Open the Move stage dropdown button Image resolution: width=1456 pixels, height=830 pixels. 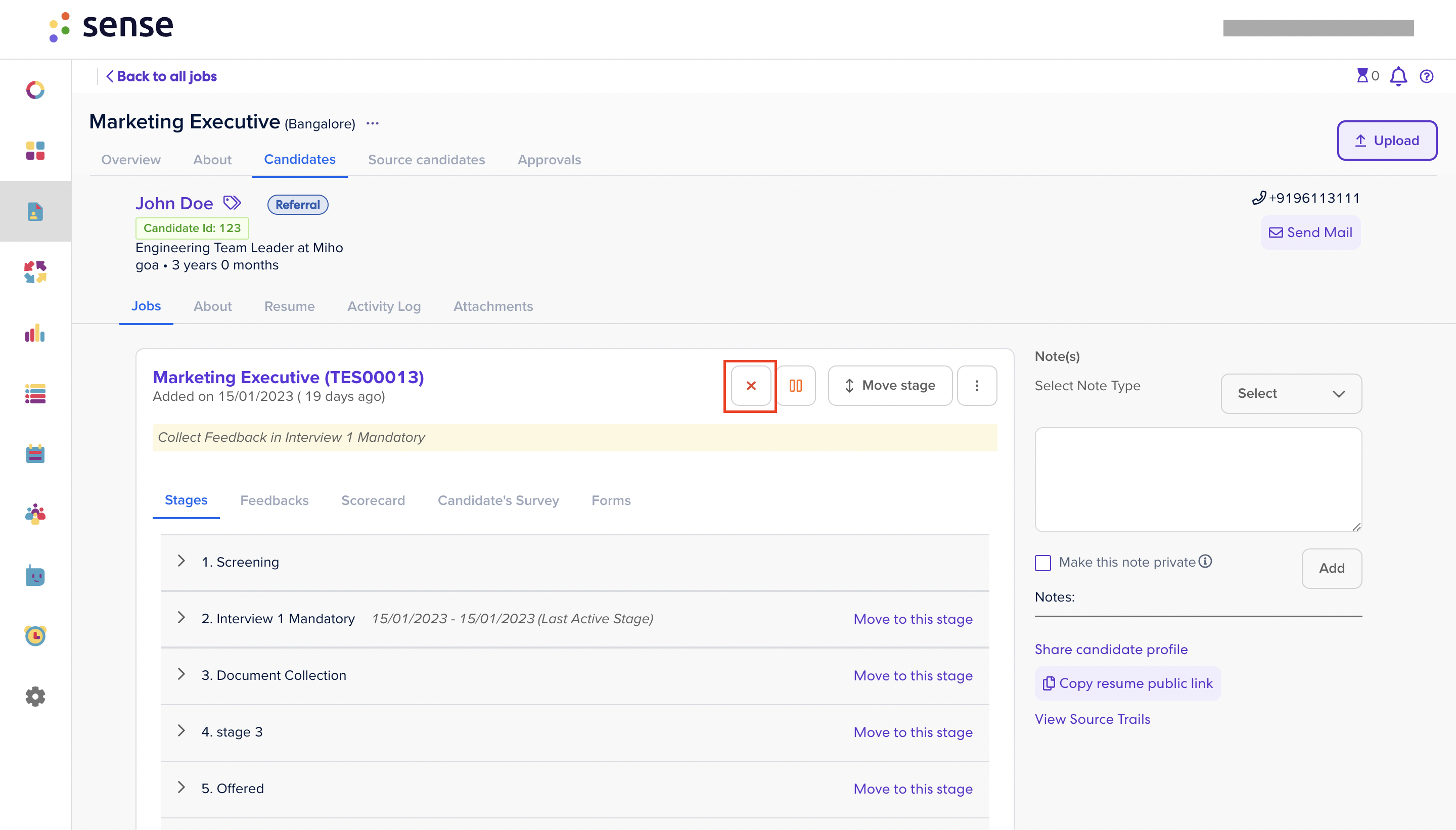click(890, 386)
